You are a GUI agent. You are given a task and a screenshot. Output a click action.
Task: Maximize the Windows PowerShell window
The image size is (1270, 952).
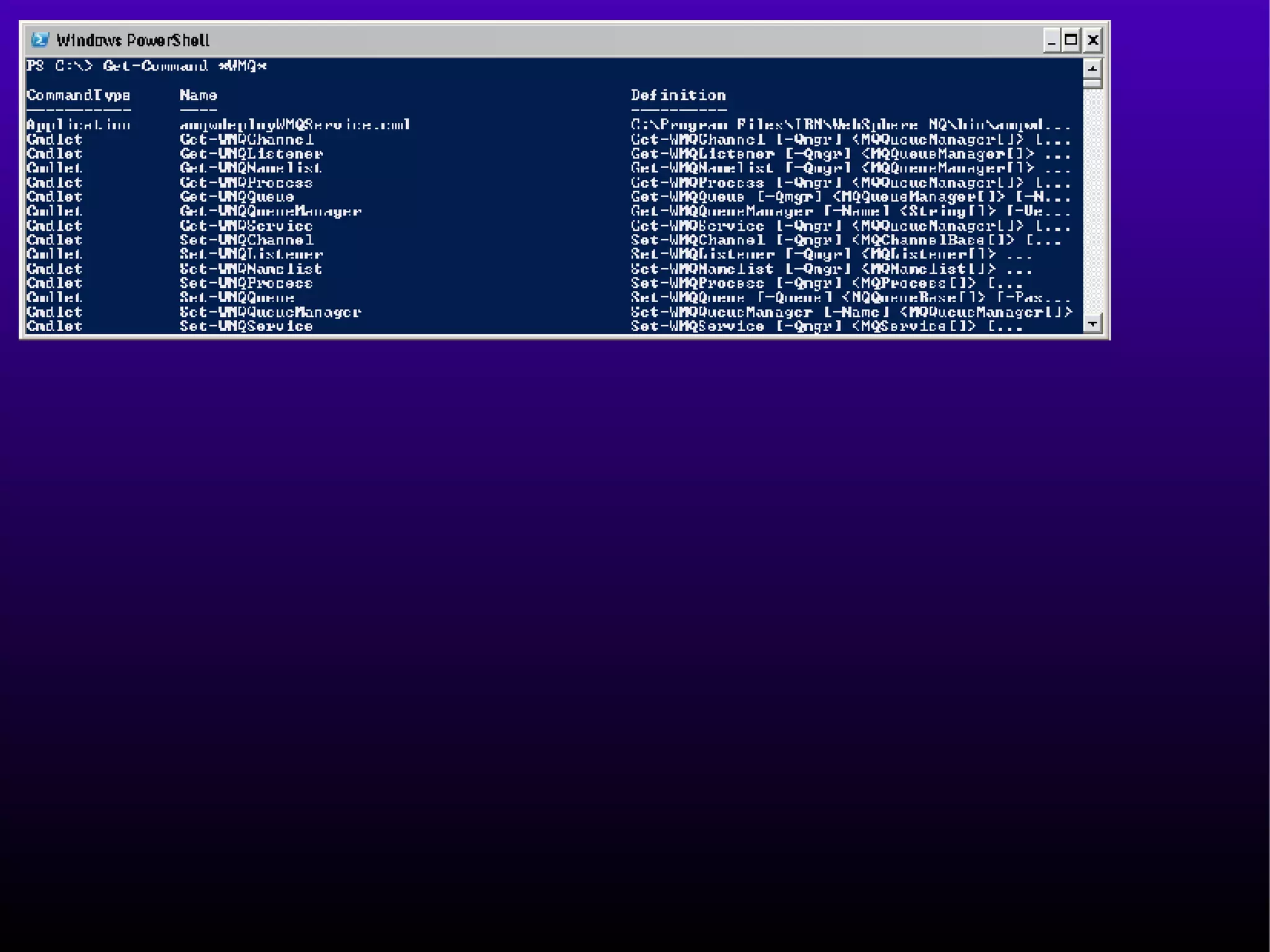1071,41
